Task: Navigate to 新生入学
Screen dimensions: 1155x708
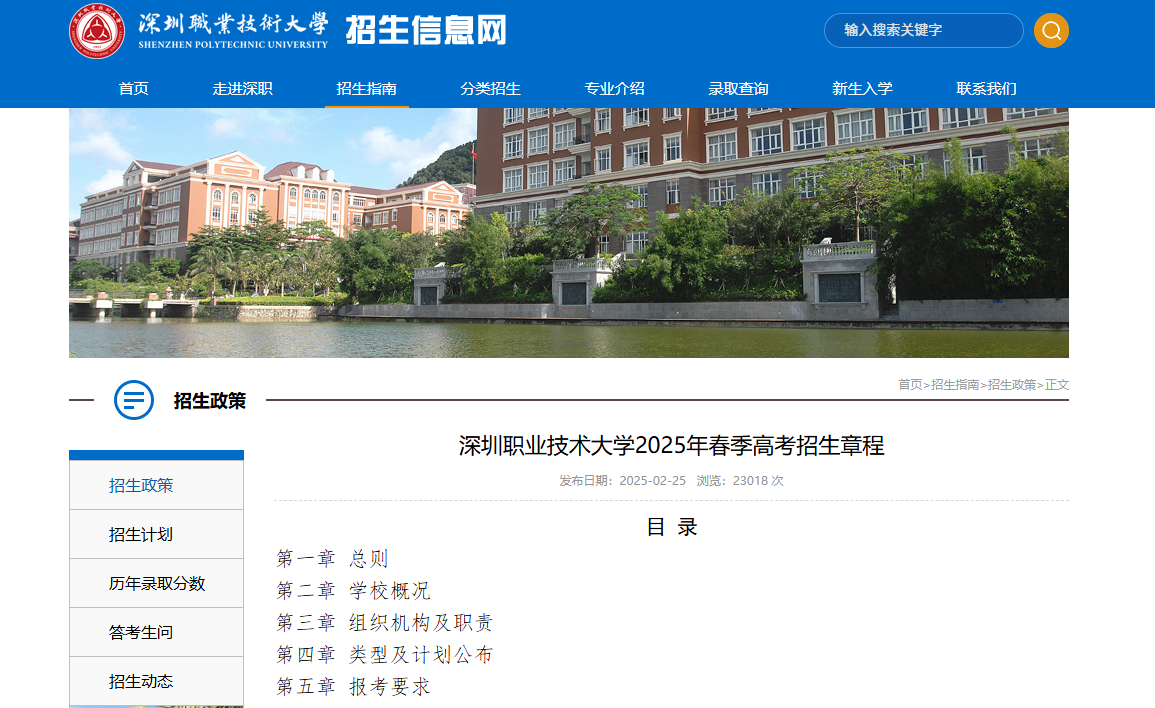Action: tap(861, 88)
